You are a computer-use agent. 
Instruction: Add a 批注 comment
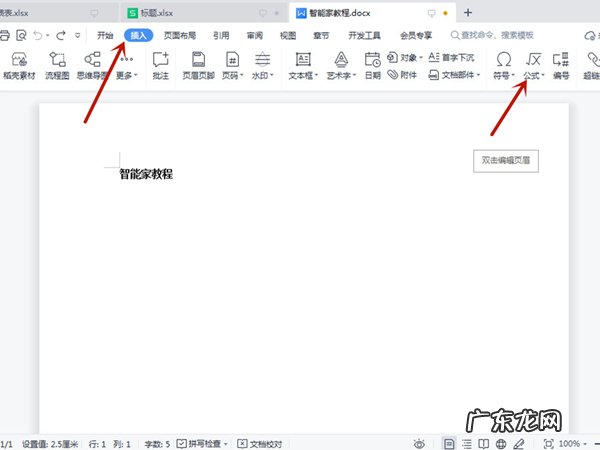click(x=160, y=66)
